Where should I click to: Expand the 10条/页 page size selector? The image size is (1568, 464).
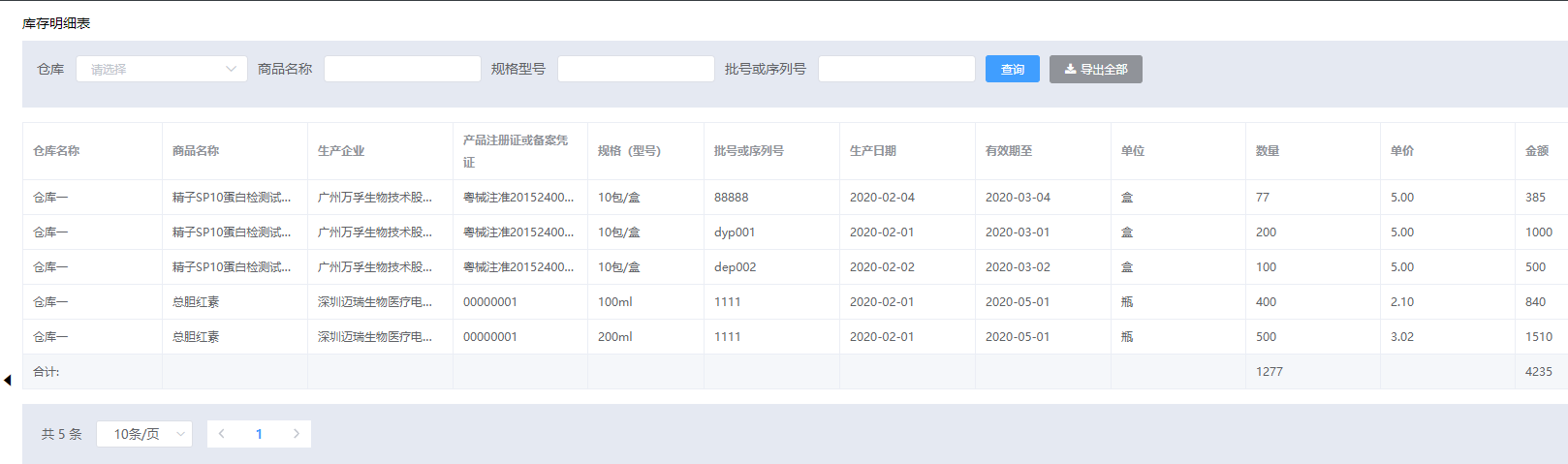tap(144, 434)
